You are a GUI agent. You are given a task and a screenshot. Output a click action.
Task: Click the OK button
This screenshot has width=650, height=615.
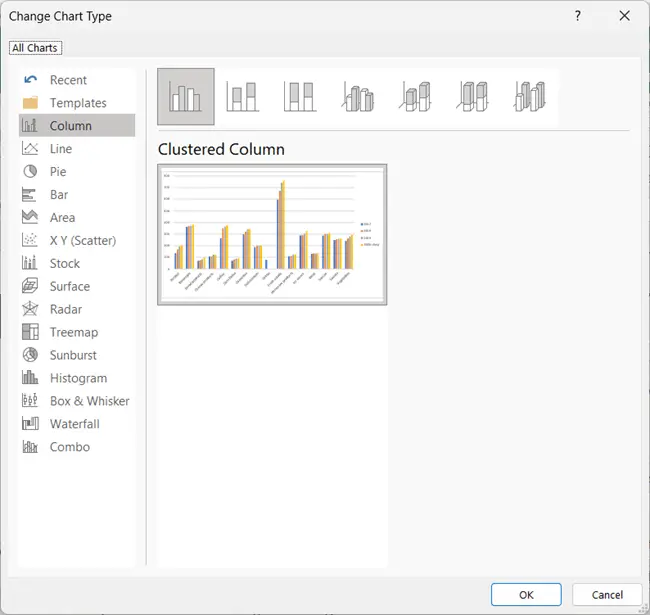[526, 595]
